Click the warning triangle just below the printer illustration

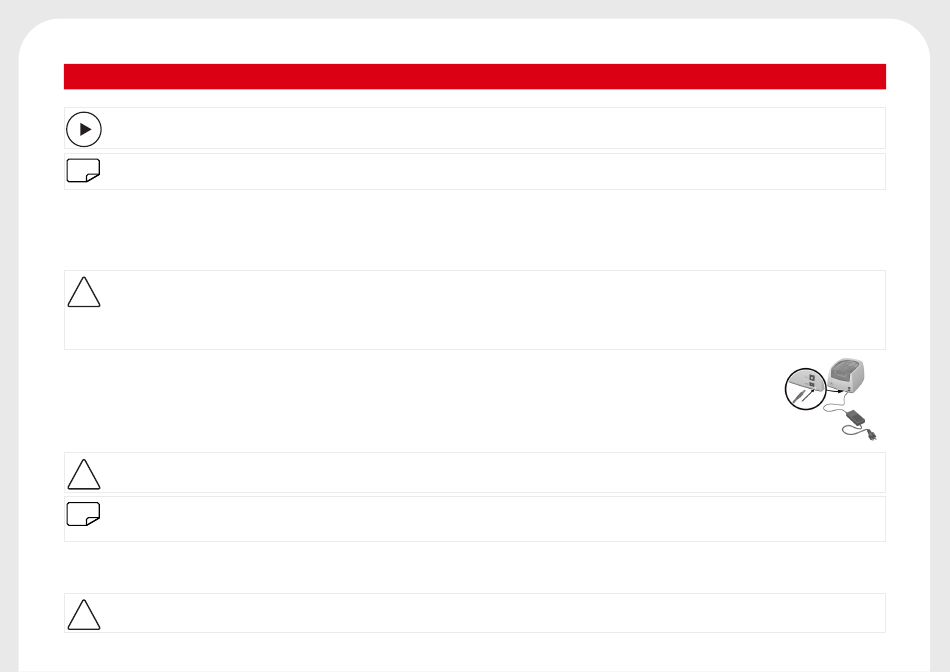point(84,474)
